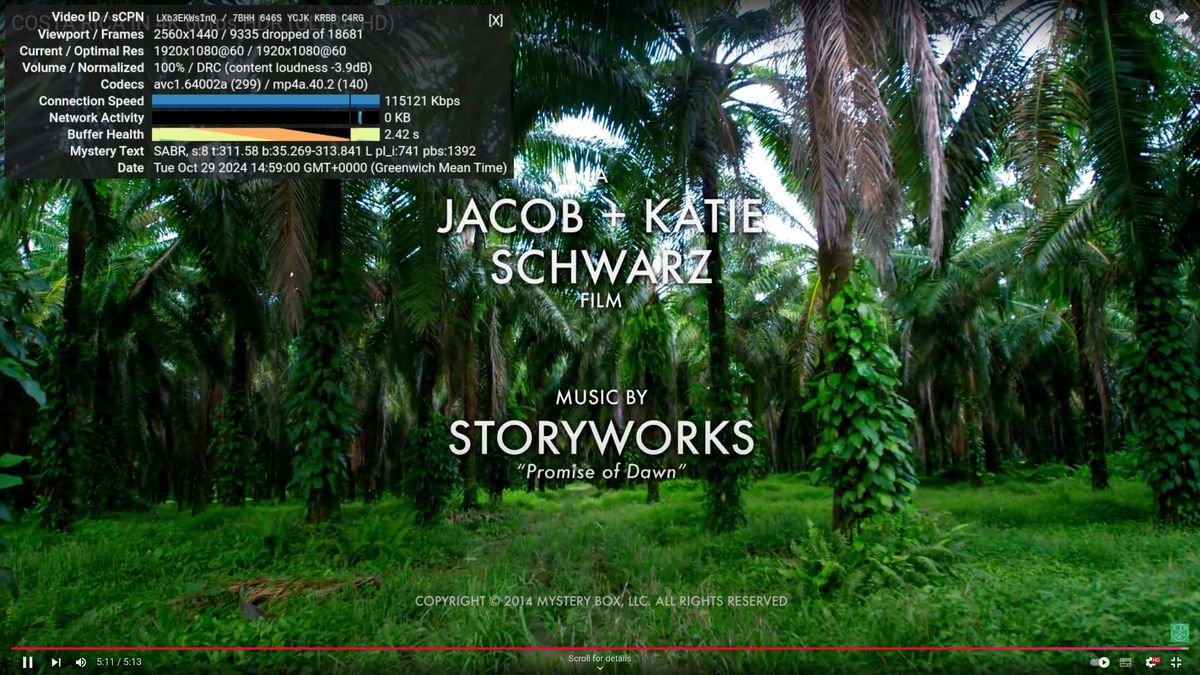Viewport: 1200px width, 675px height.
Task: Click the Volume / Normalized value
Action: [x=263, y=68]
